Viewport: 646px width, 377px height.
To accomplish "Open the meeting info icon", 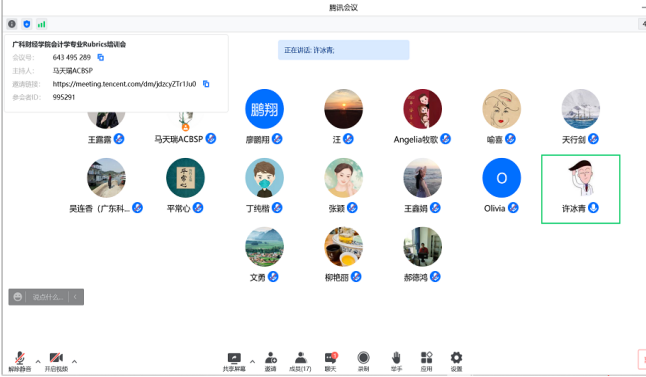I will [x=12, y=24].
